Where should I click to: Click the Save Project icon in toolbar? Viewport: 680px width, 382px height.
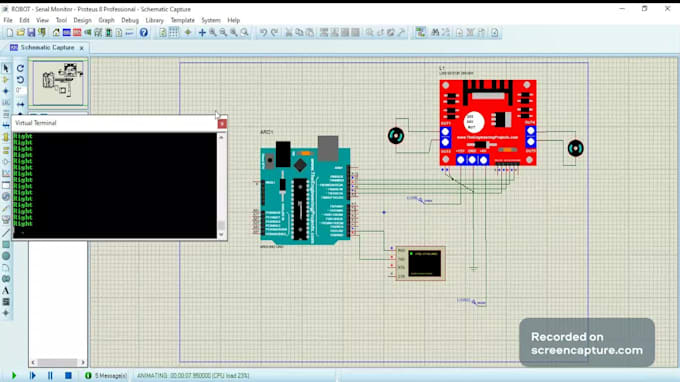tap(31, 33)
